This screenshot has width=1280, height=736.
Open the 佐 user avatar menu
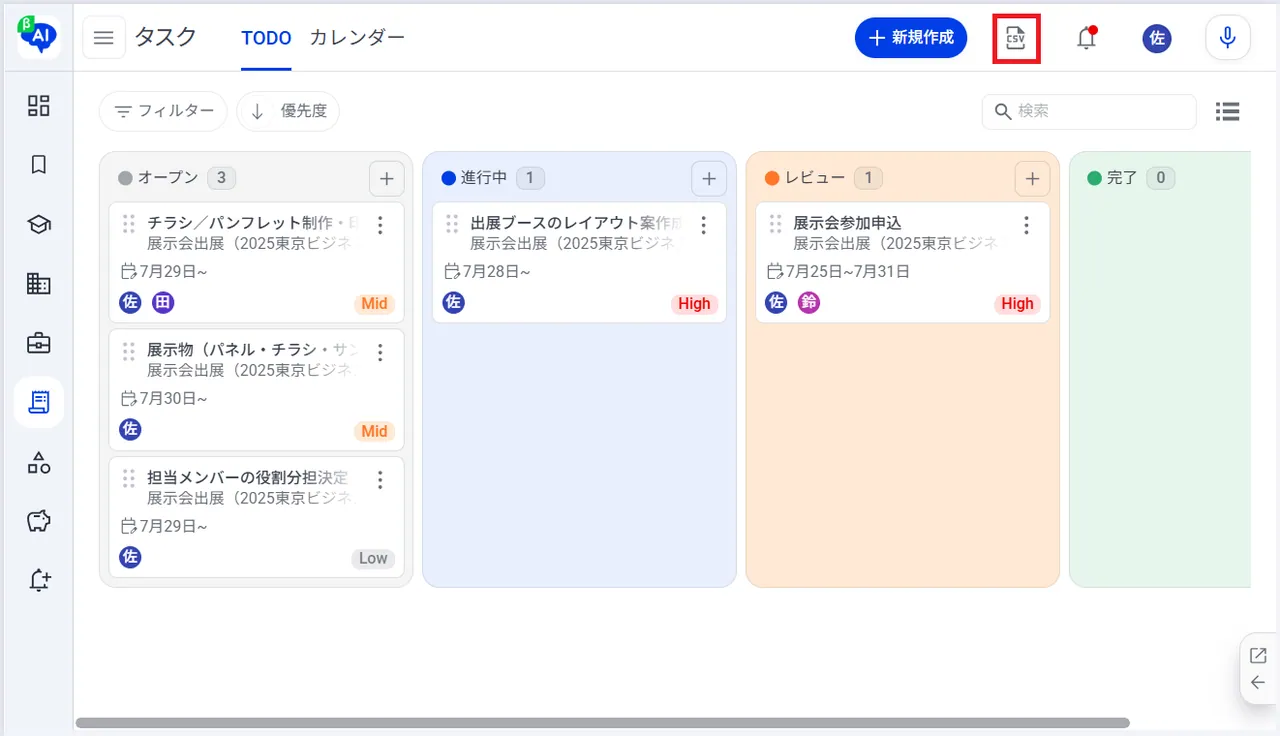point(1157,38)
